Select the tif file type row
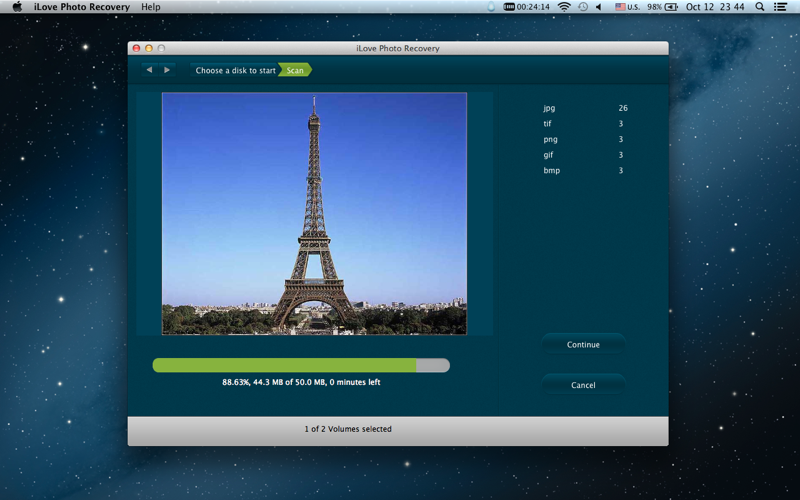Screen dimensions: 800x500 pos(585,123)
